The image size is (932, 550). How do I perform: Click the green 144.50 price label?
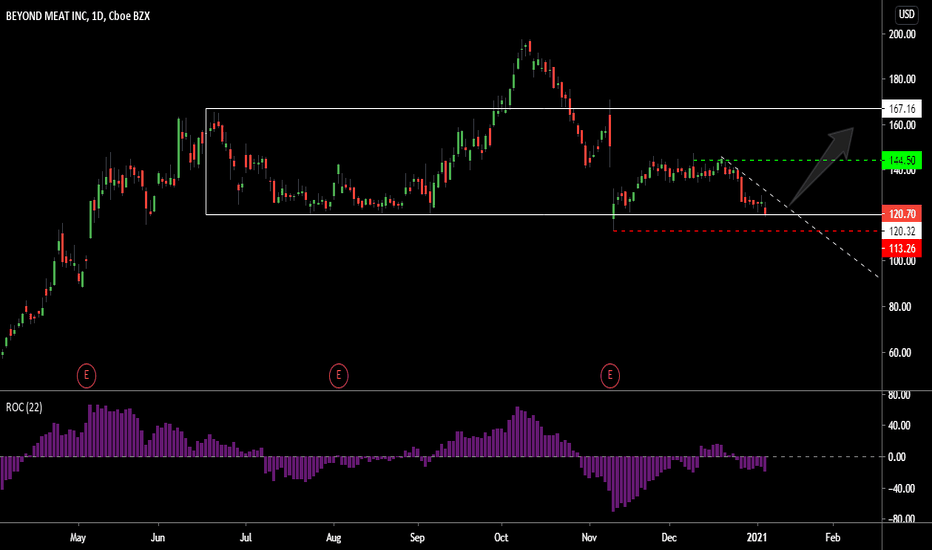pos(902,161)
